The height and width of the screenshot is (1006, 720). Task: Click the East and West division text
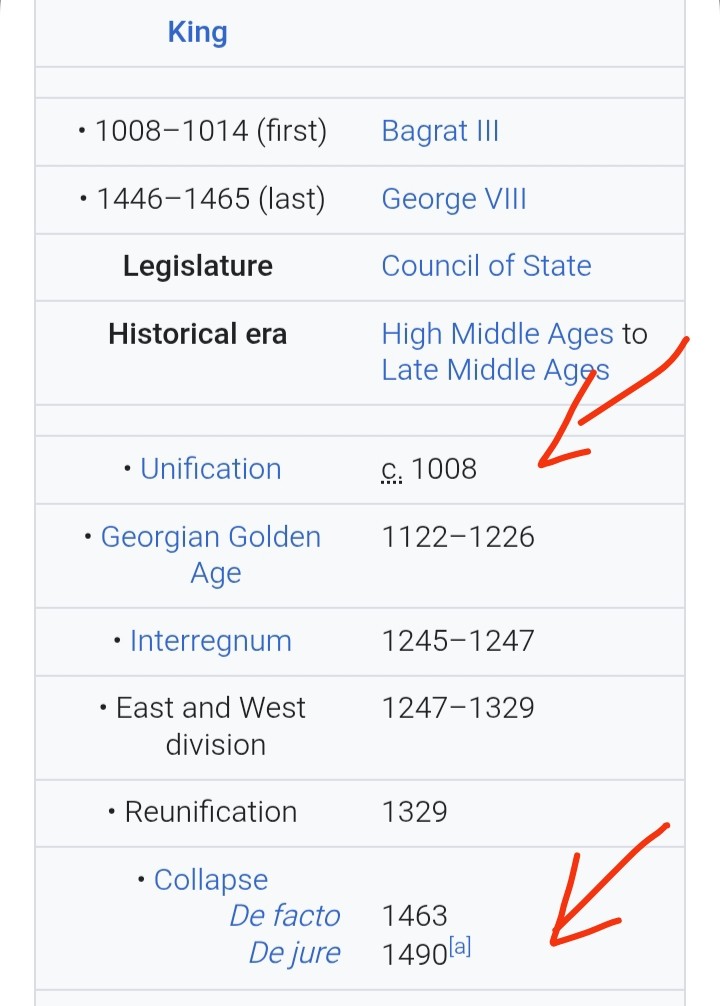[210, 726]
